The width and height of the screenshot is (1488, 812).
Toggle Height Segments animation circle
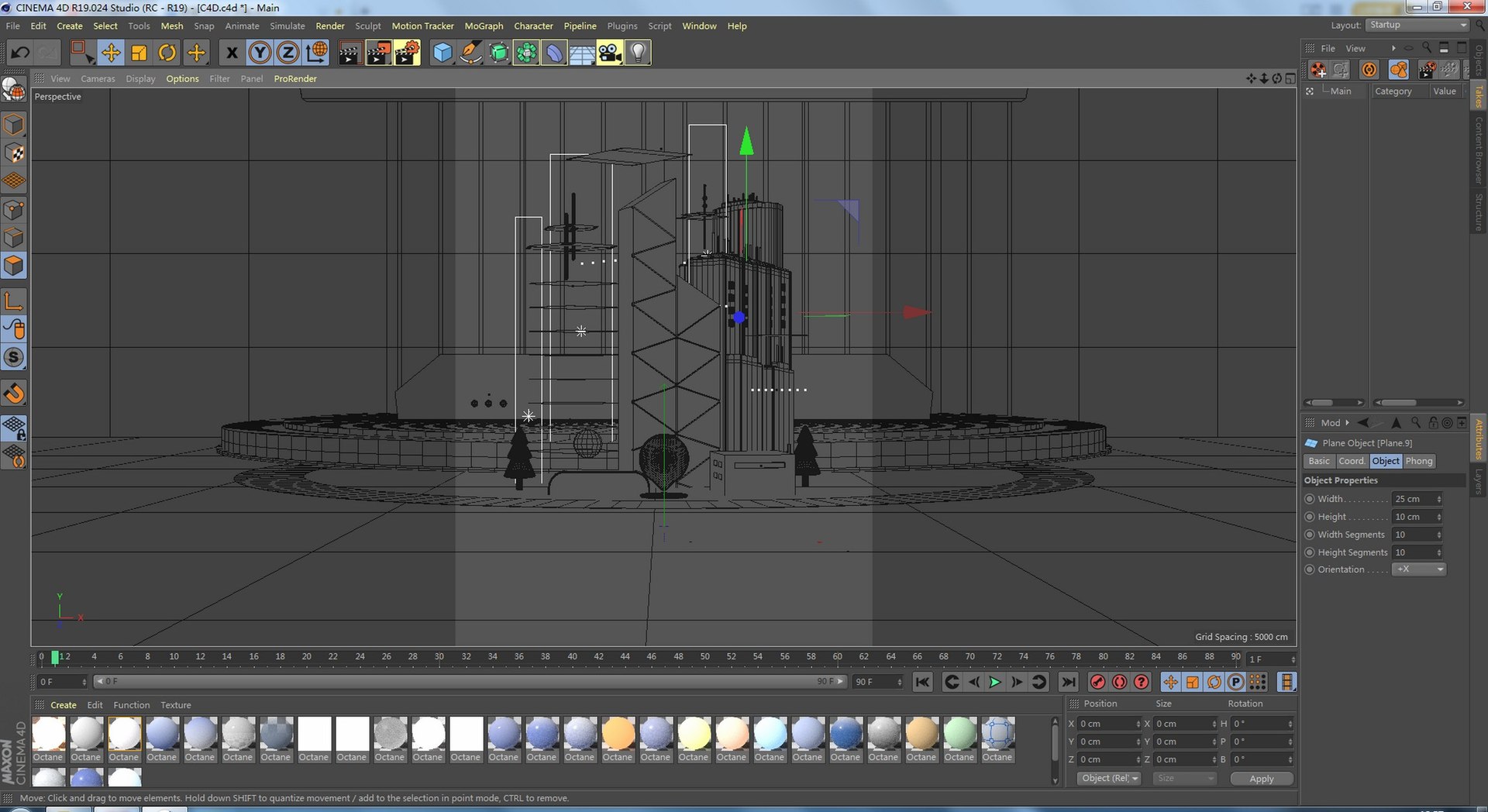click(1310, 552)
